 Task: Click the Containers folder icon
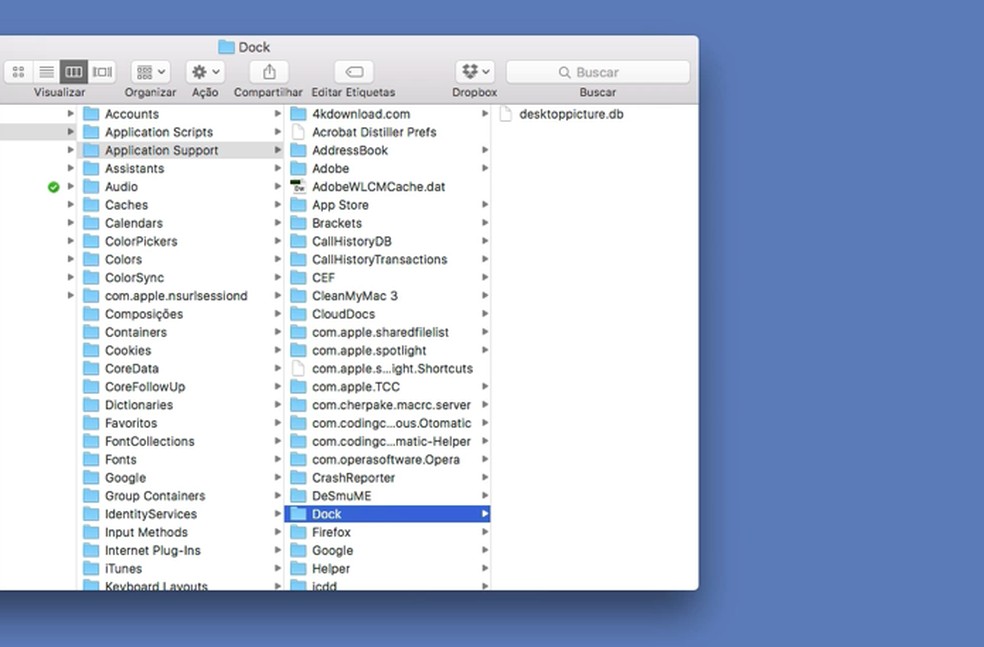91,332
